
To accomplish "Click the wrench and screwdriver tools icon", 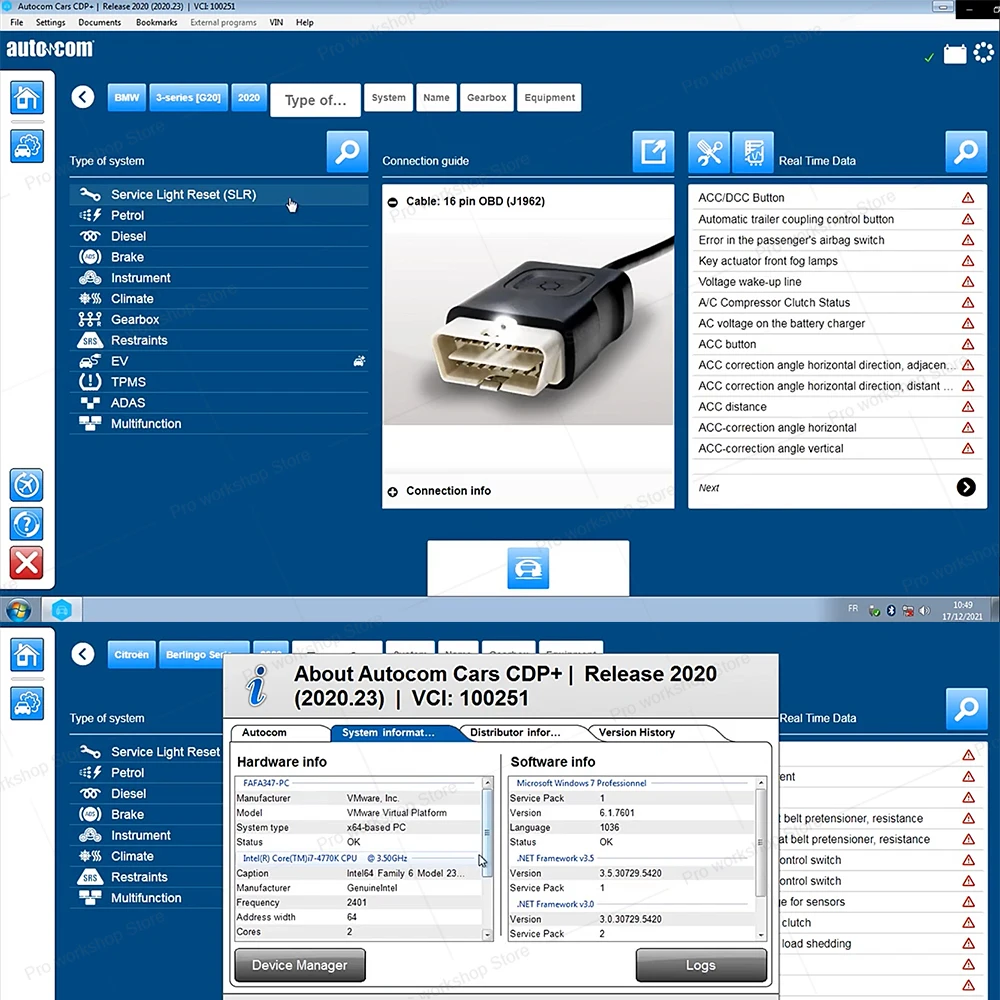I will [x=709, y=152].
